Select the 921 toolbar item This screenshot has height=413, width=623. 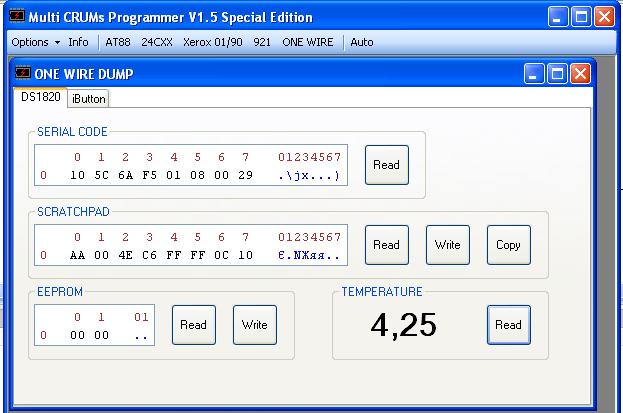[262, 42]
